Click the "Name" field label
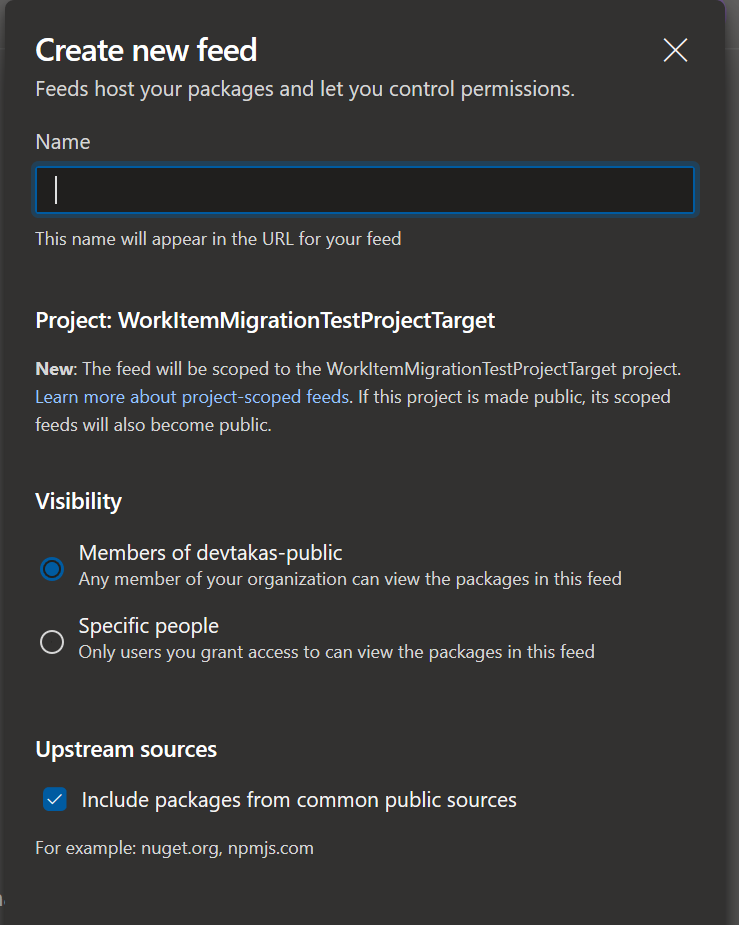The image size is (739, 925). (63, 142)
